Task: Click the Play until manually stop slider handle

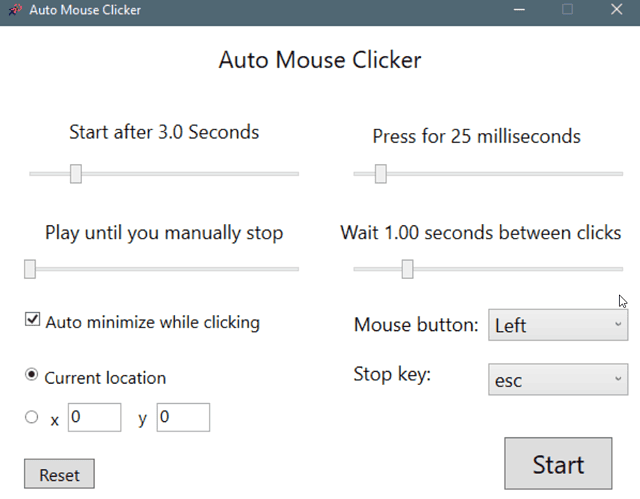Action: click(x=30, y=269)
